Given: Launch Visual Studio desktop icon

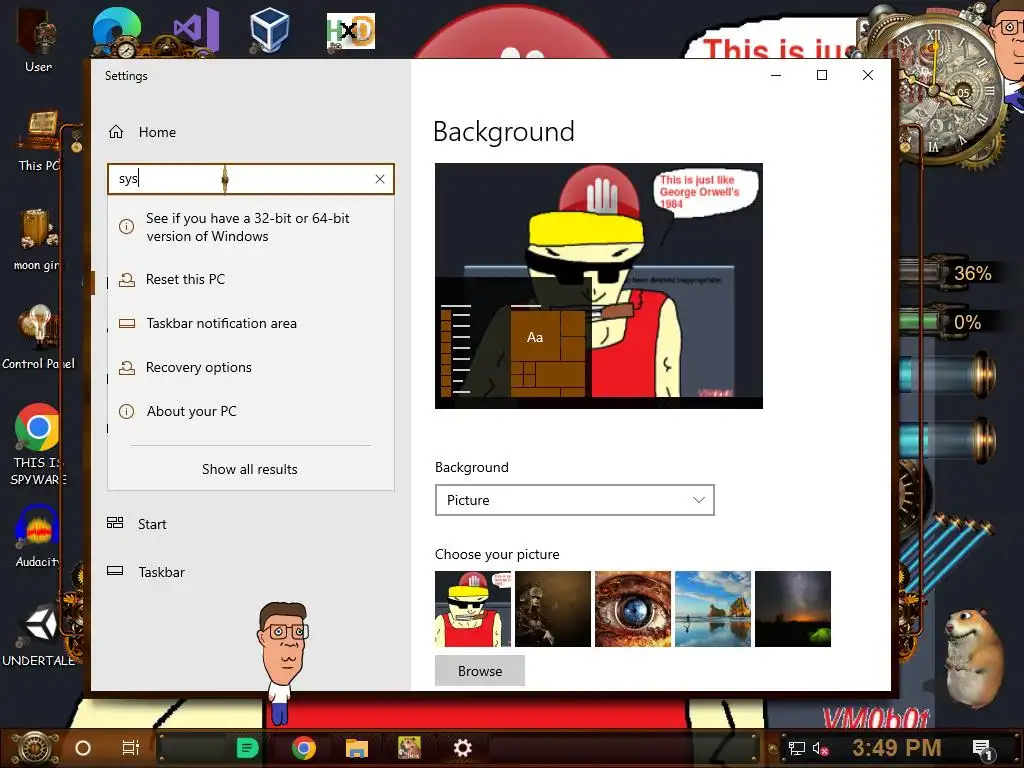Looking at the screenshot, I should [x=196, y=30].
